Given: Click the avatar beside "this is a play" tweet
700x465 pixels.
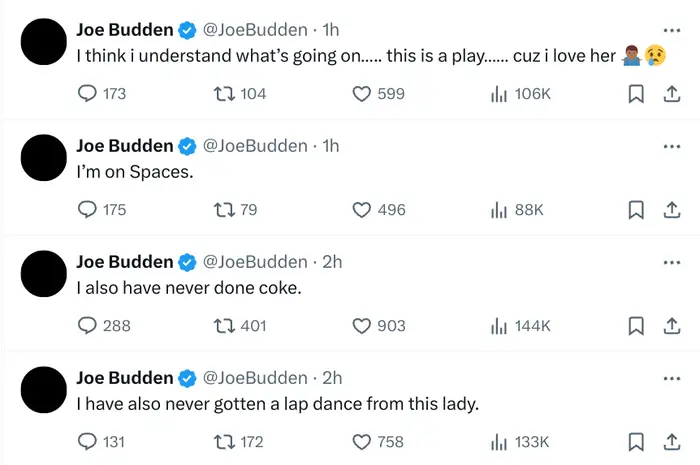Looking at the screenshot, I should (43, 42).
